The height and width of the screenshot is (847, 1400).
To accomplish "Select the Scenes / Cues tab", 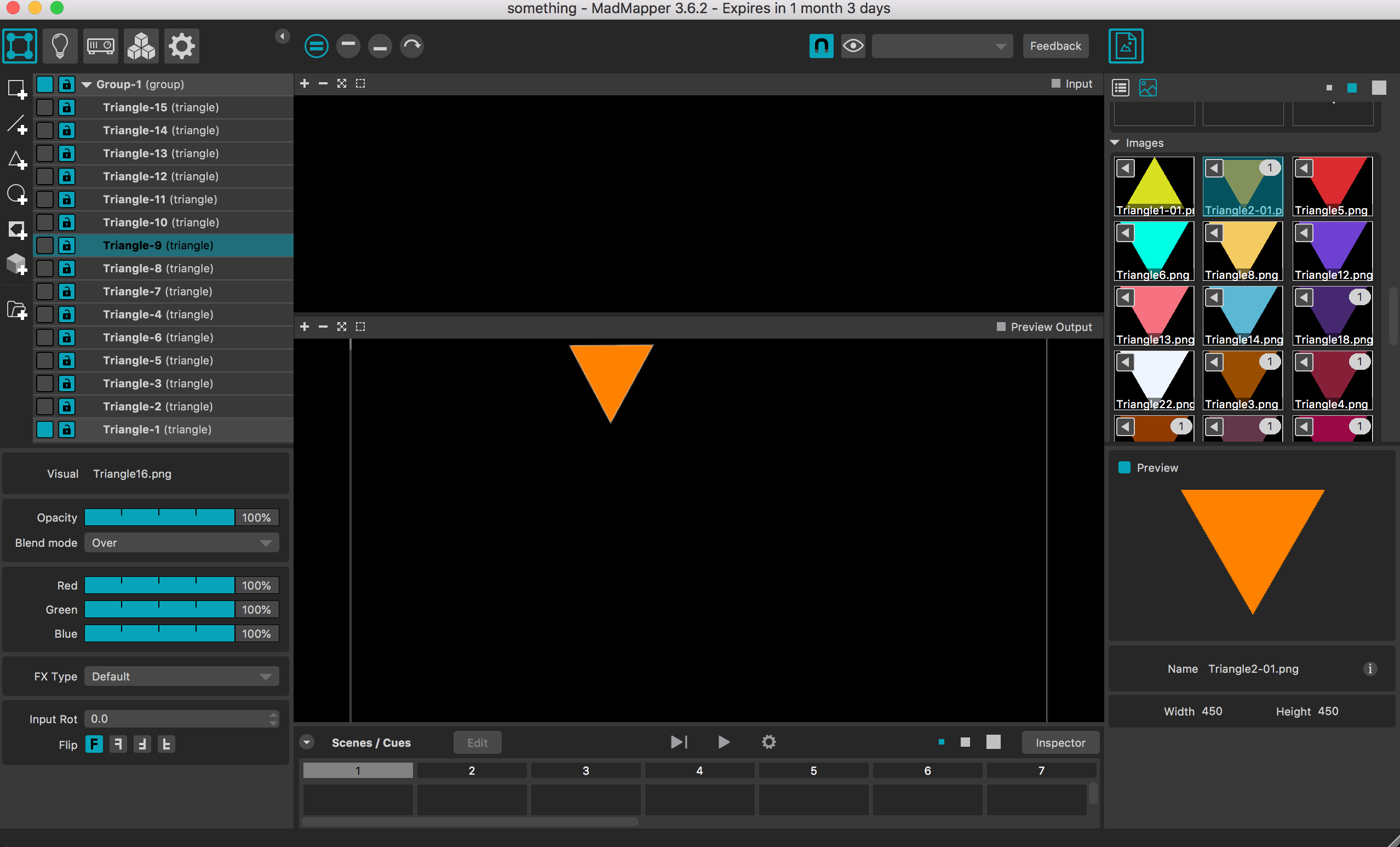I will click(372, 742).
